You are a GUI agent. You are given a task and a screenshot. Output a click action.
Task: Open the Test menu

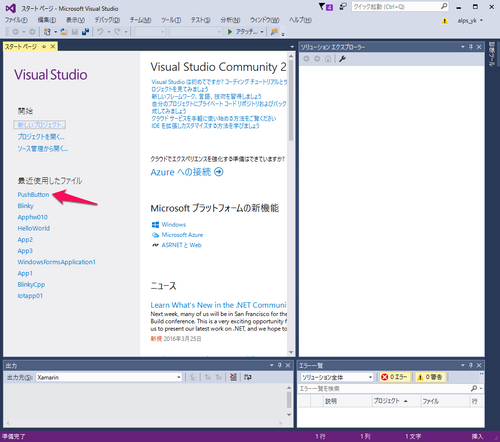click(x=200, y=20)
